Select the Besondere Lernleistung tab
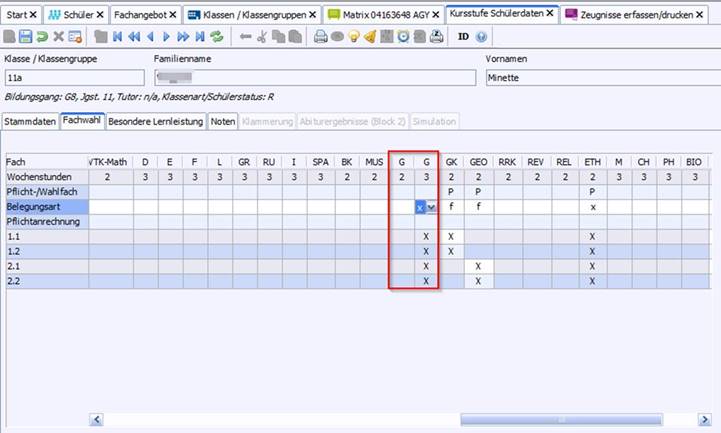The image size is (721, 433). (155, 121)
